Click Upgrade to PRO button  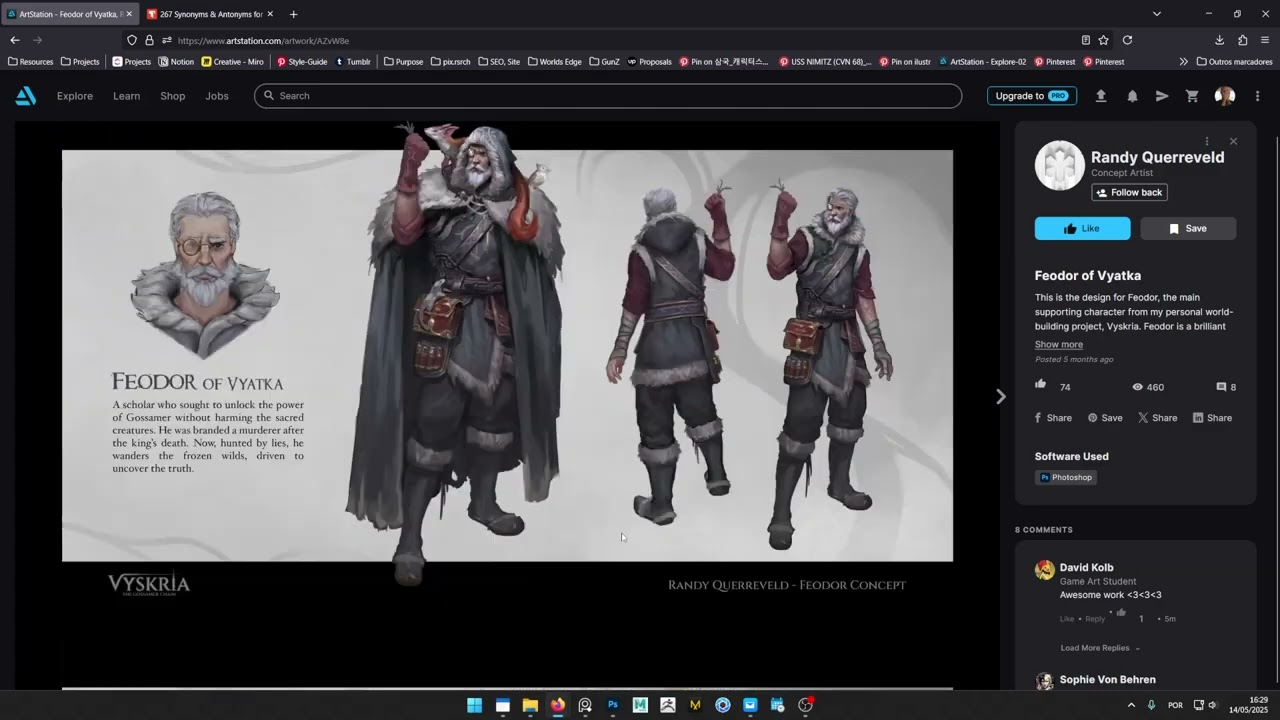tap(1032, 96)
